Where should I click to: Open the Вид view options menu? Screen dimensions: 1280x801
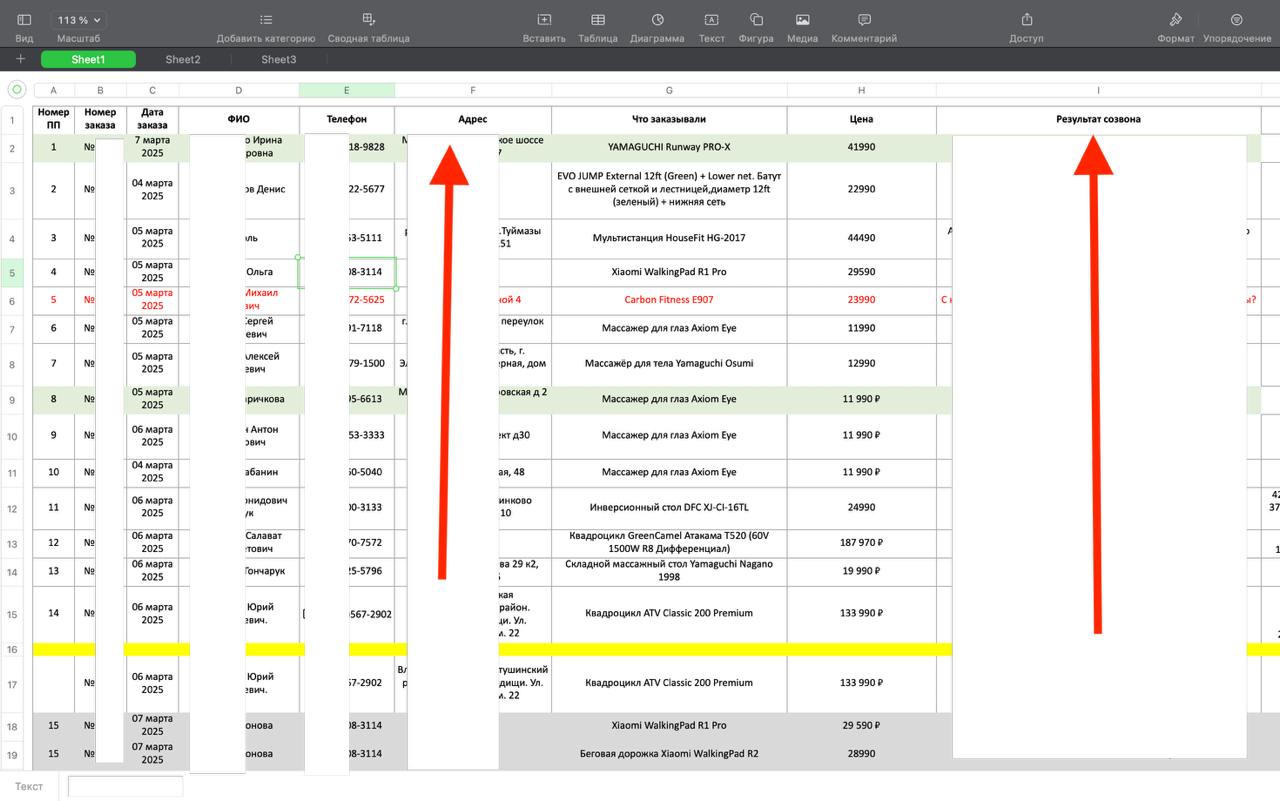24,20
